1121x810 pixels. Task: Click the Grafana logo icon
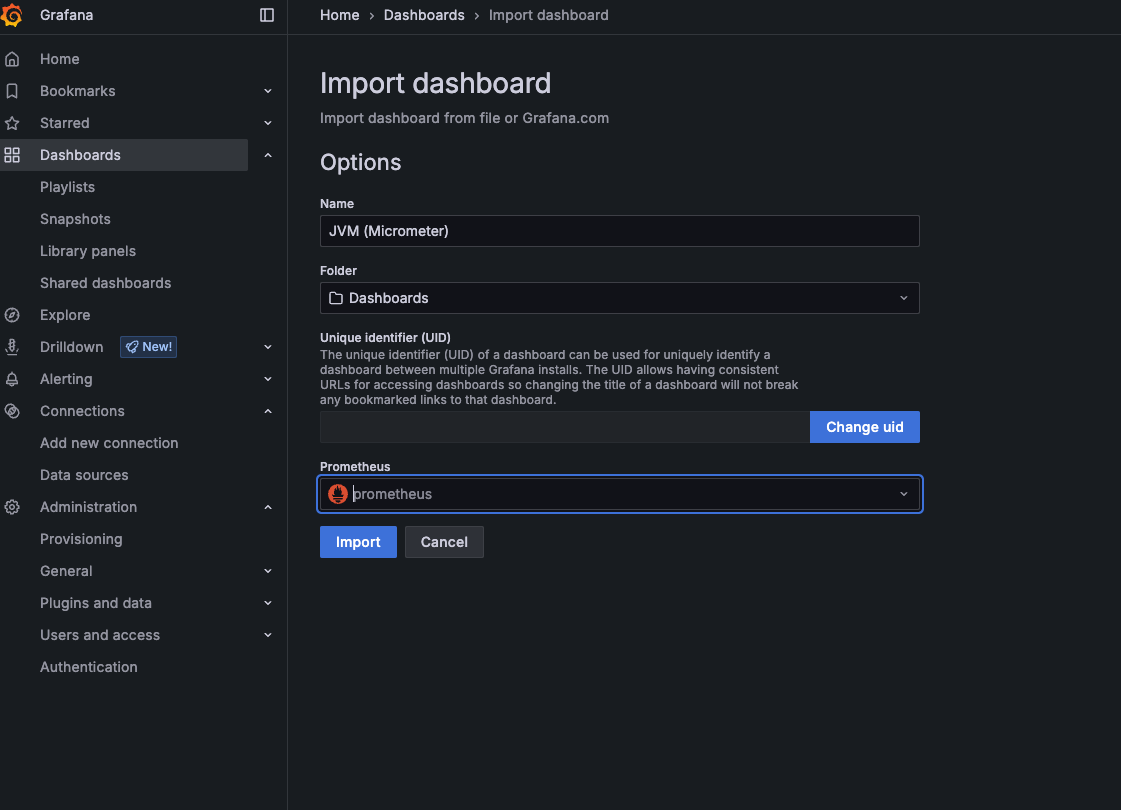coord(11,15)
